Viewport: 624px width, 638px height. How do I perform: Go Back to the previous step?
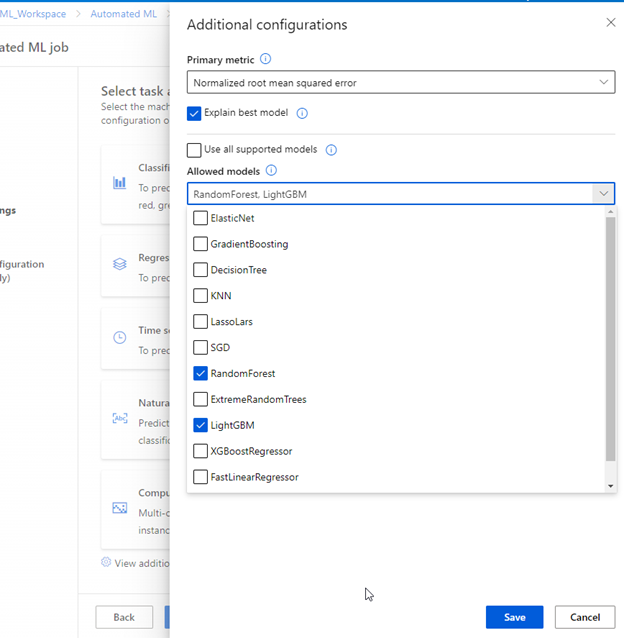pos(124,617)
